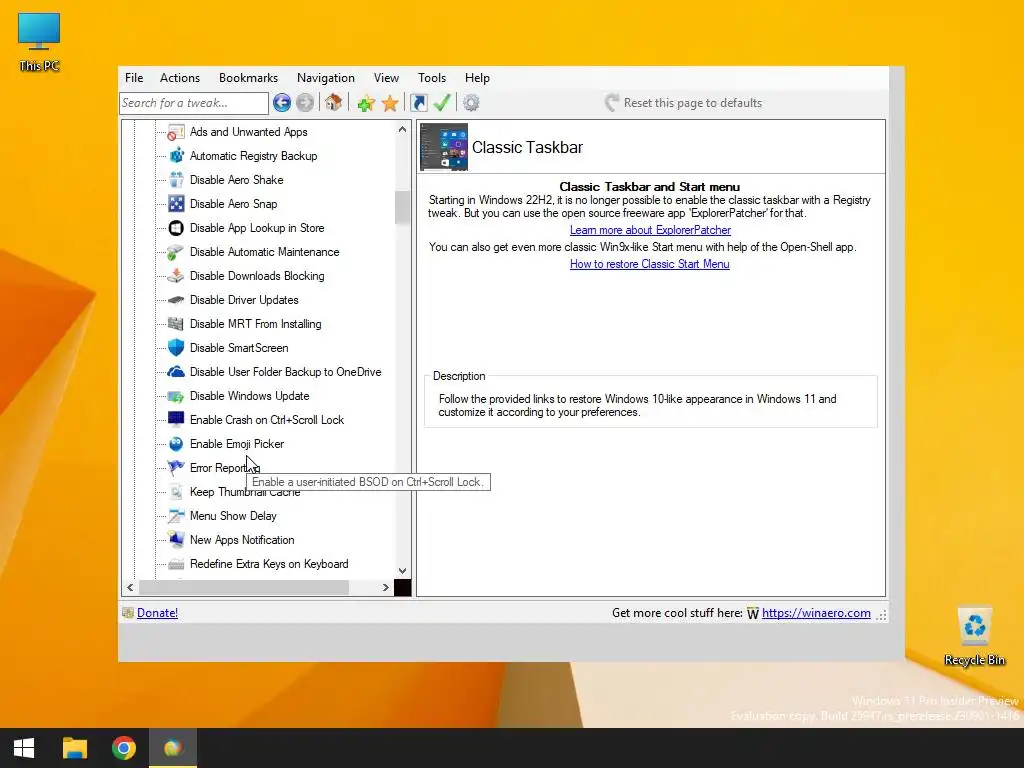Open the Navigation menu
The height and width of the screenshot is (768, 1024).
coord(325,78)
